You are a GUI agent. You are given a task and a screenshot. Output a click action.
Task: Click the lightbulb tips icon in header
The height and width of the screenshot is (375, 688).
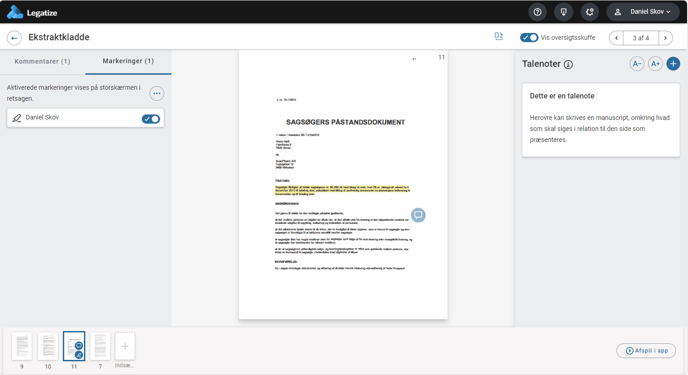coord(563,12)
